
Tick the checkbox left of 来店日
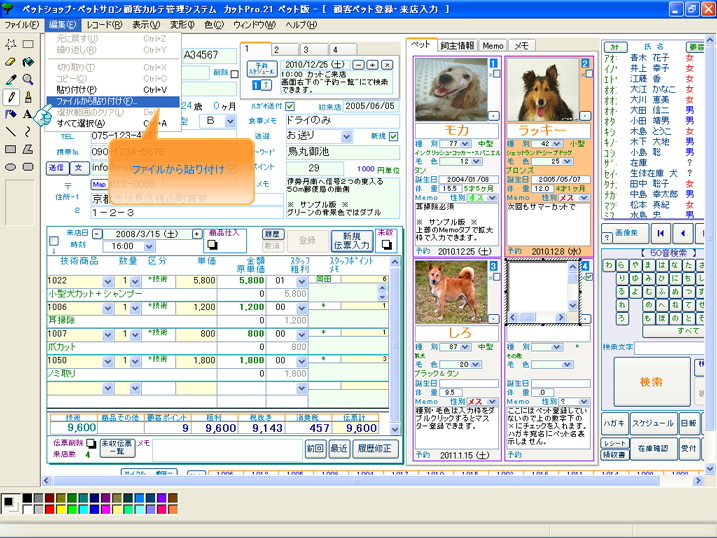pos(54,240)
